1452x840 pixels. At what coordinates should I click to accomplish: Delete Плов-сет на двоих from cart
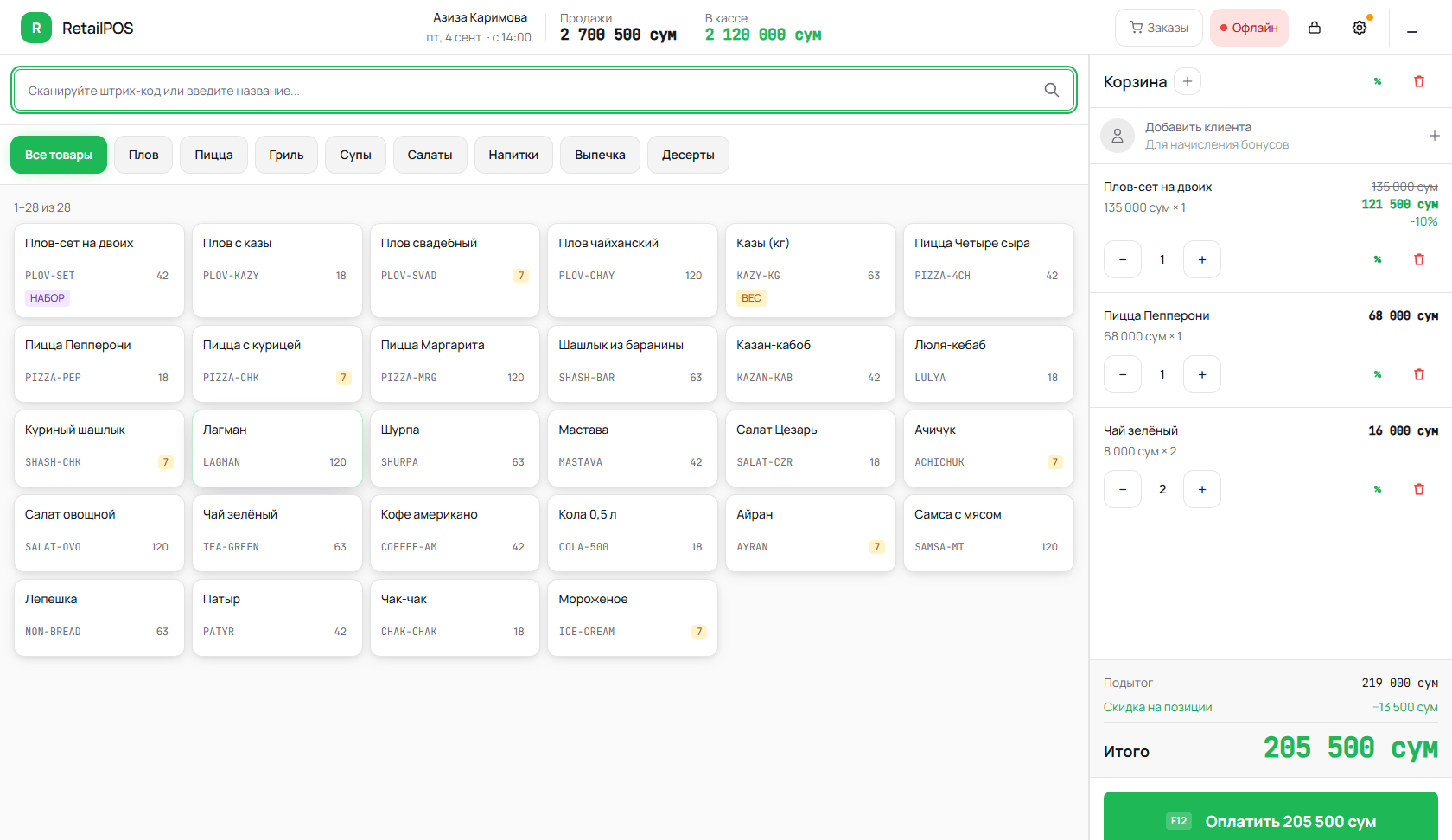click(1419, 259)
